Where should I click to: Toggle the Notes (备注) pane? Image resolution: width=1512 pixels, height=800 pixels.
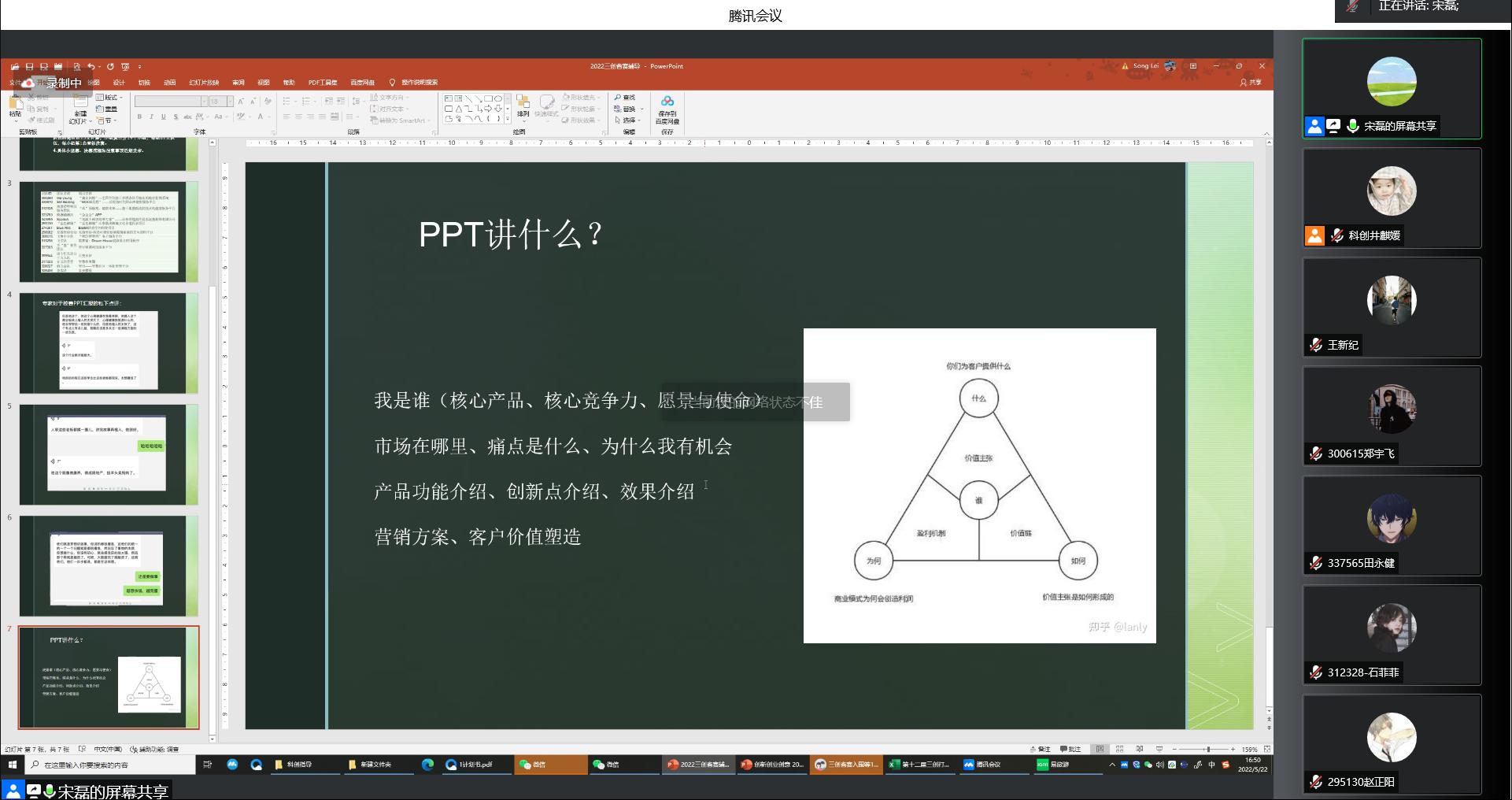[1040, 749]
